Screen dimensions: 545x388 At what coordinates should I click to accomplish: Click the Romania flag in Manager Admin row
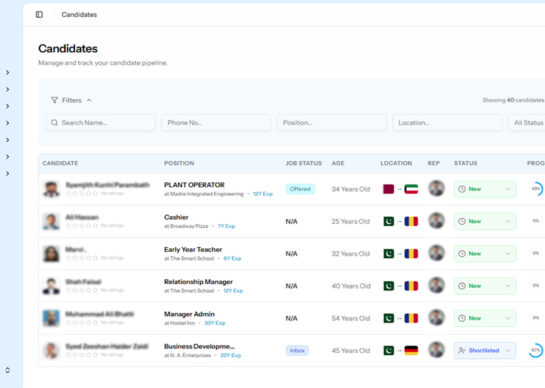pyautogui.click(x=411, y=318)
